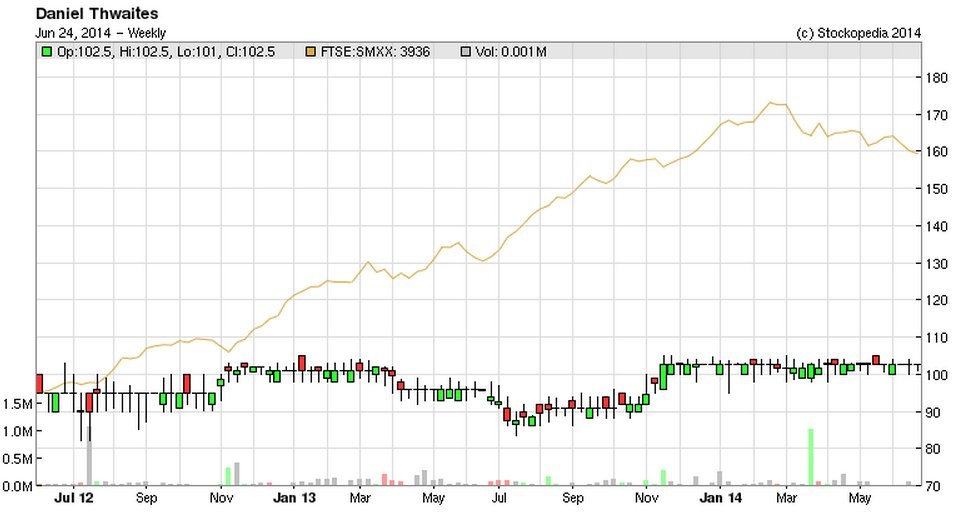Screen dimensions: 955x526
Task: Click the "Jul" x-axis label near mid-2013
Action: click(498, 498)
